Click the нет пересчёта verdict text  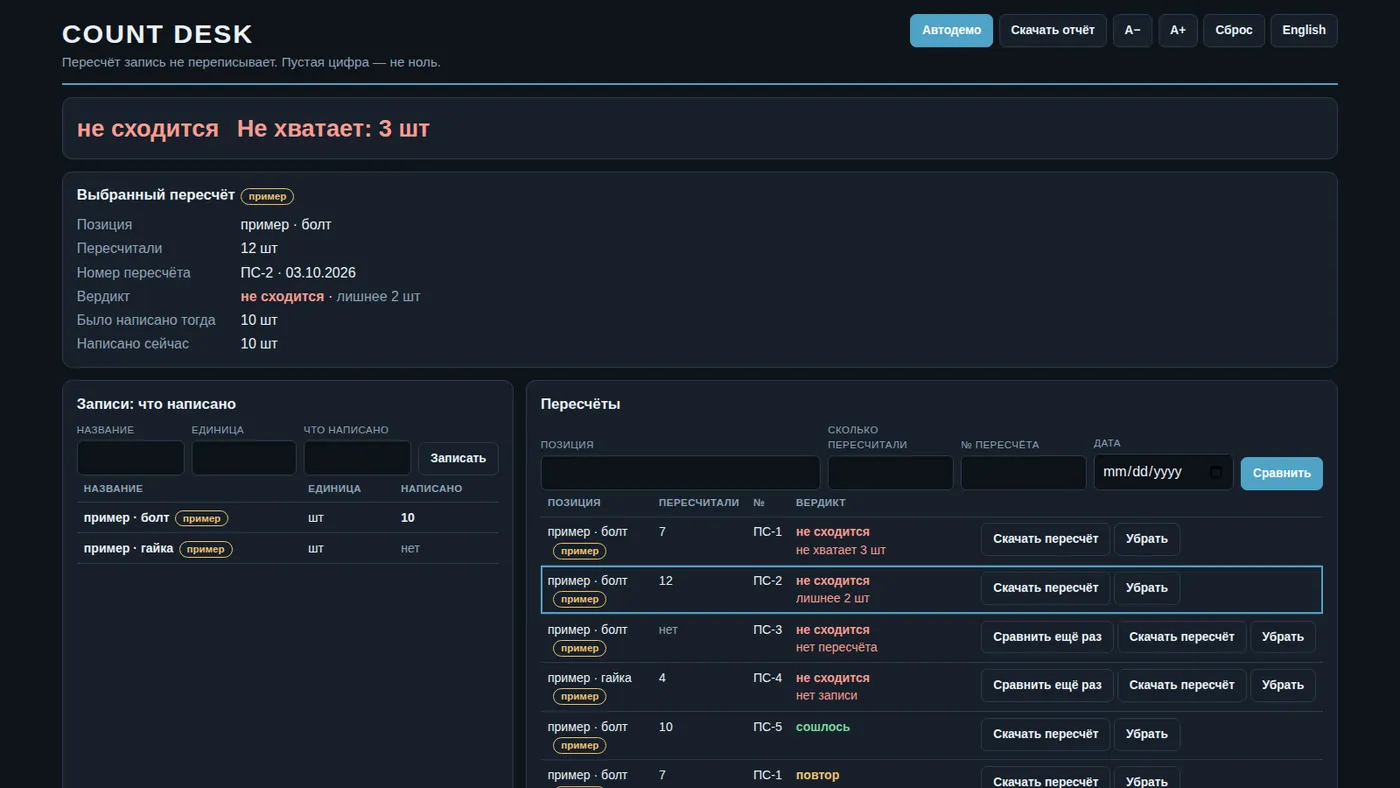coord(836,647)
